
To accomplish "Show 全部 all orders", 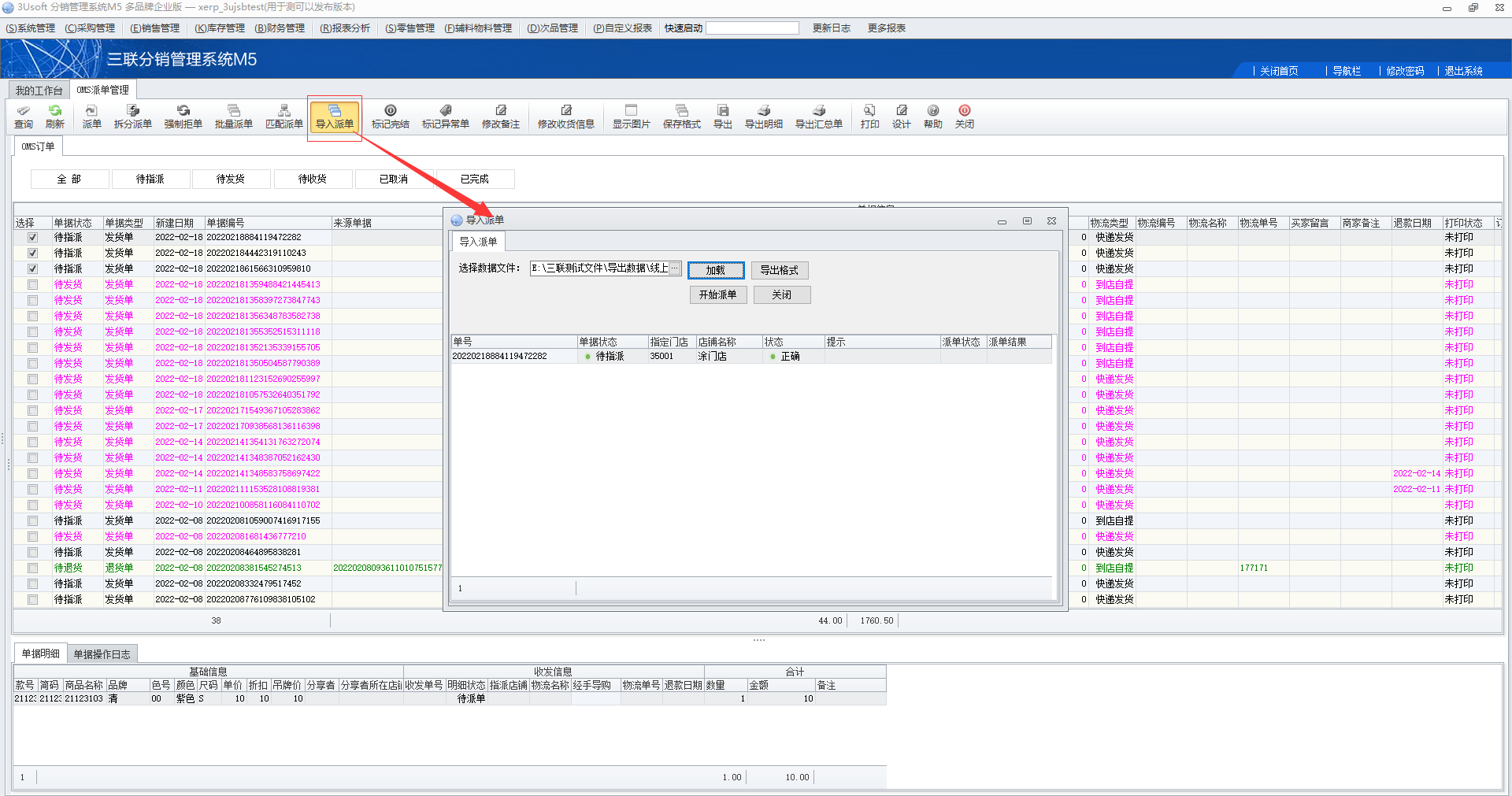I will tap(69, 179).
